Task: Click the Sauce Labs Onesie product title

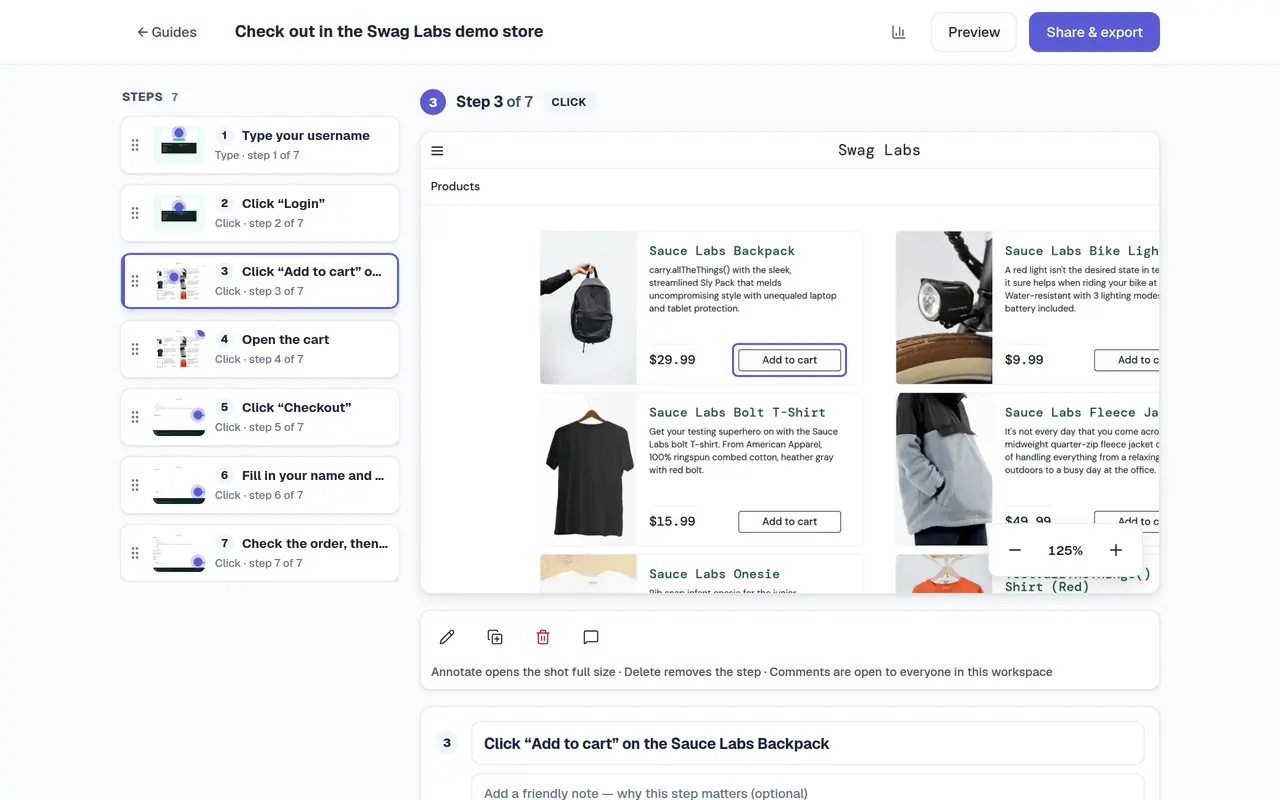Action: point(714,574)
